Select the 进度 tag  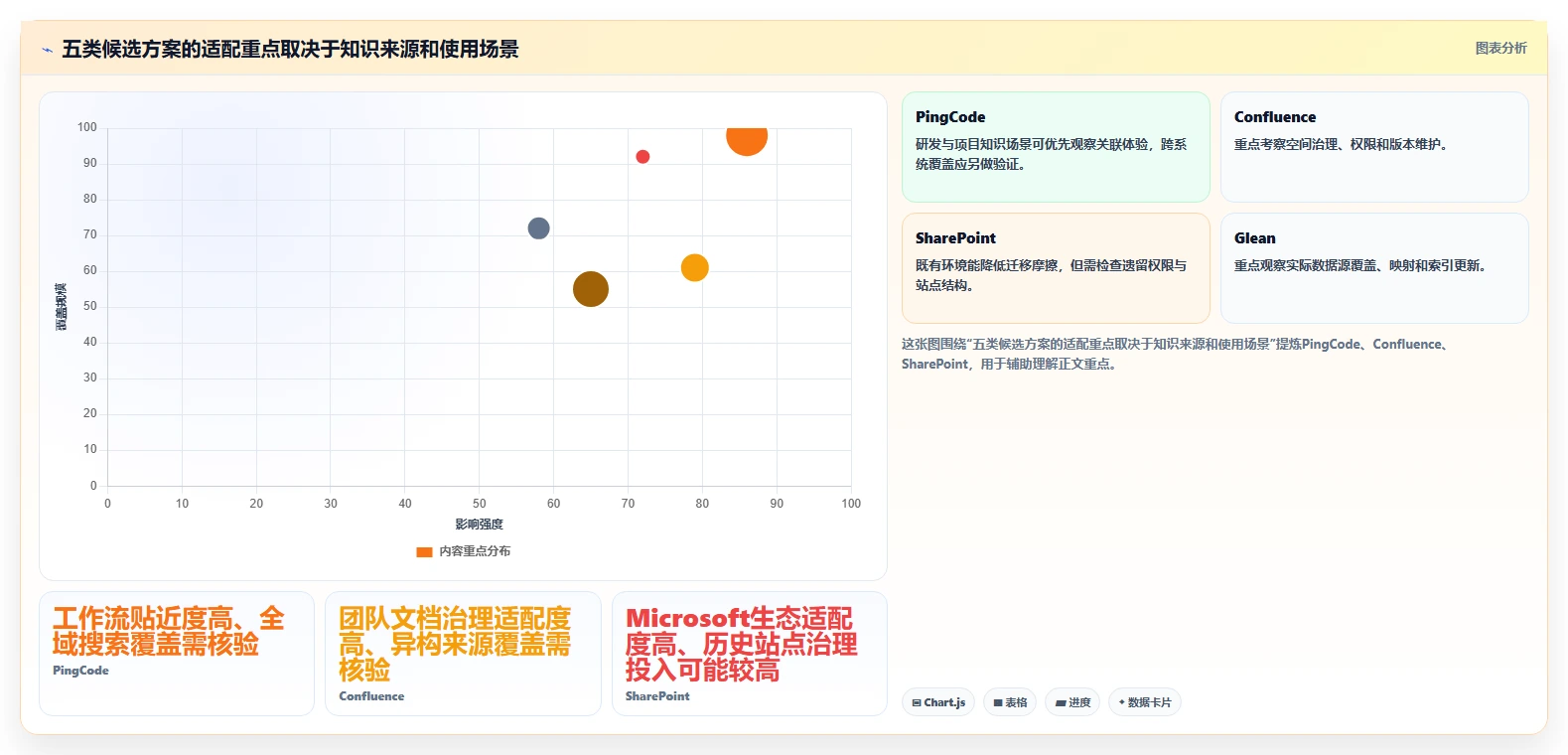(x=1072, y=702)
